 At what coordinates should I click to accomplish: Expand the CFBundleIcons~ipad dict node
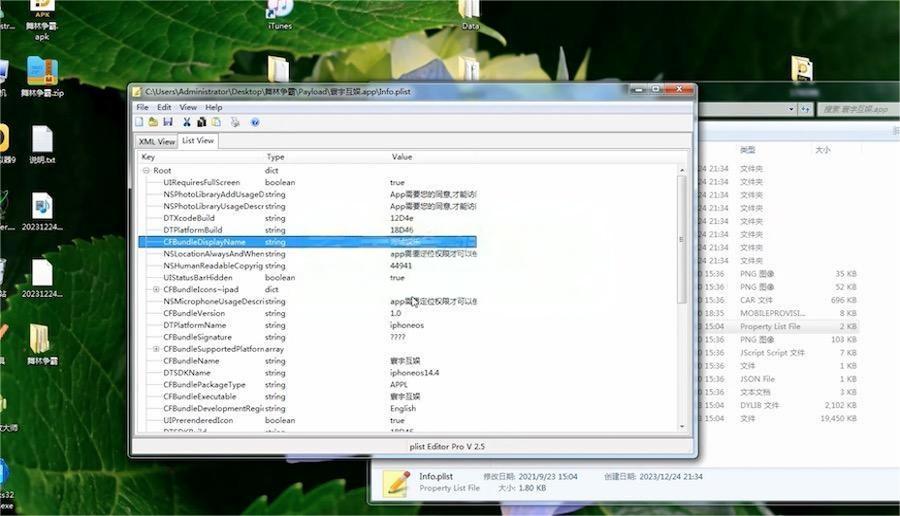click(x=156, y=289)
